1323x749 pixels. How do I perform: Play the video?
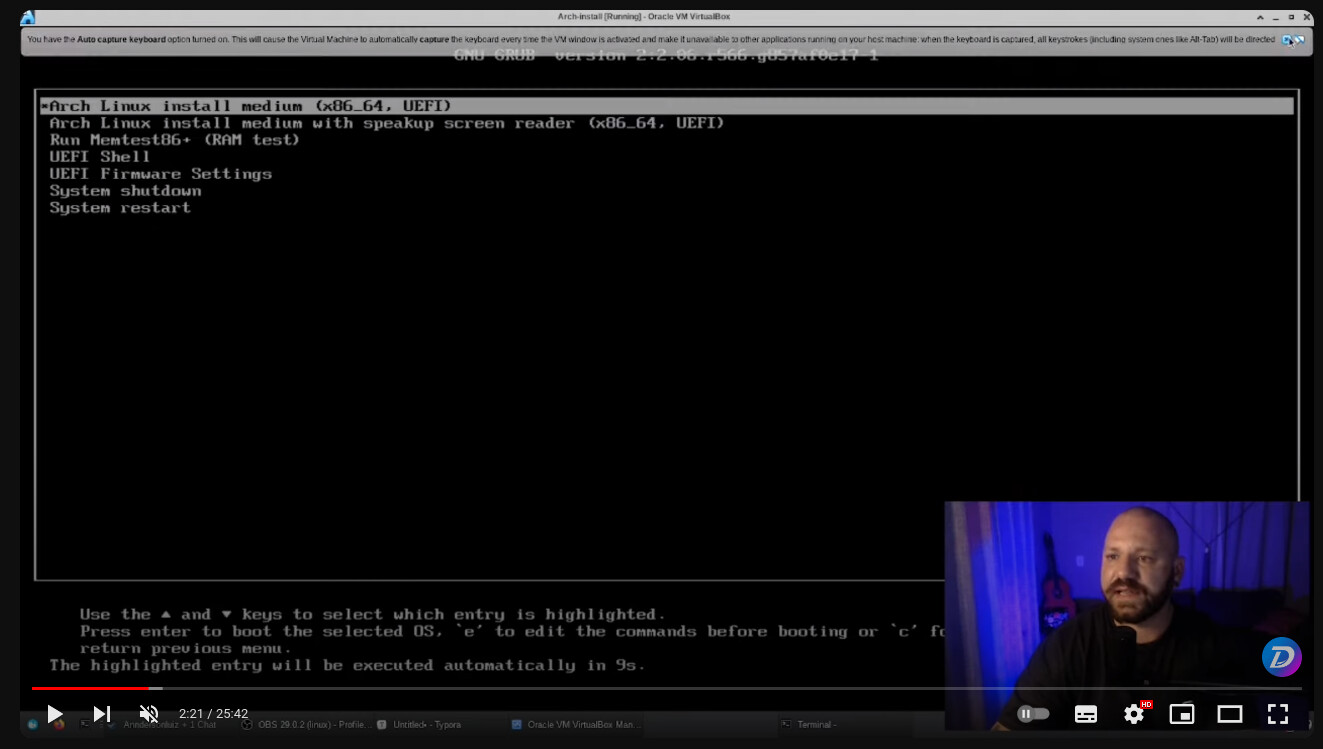click(x=55, y=714)
